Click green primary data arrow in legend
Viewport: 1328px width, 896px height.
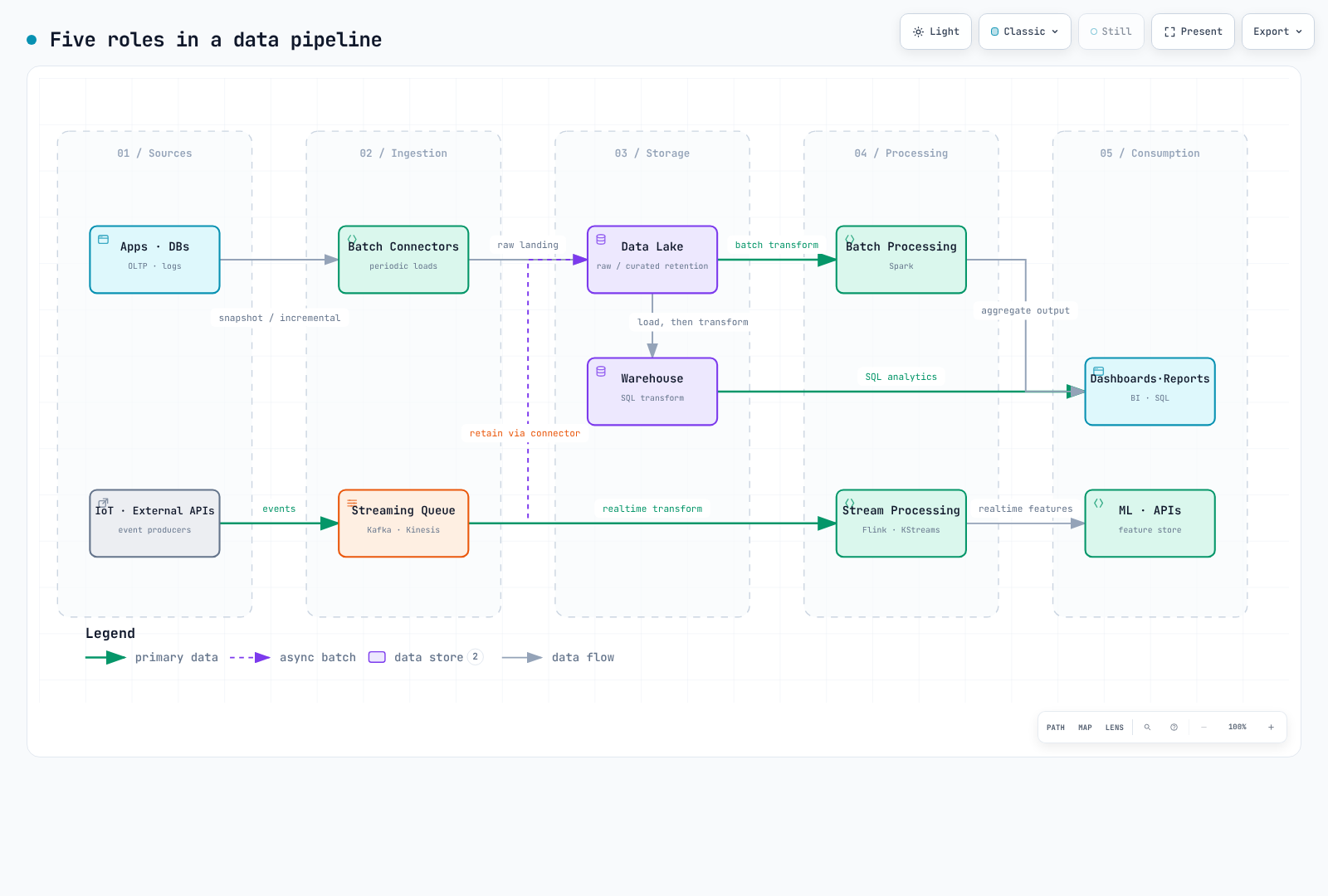[105, 657]
